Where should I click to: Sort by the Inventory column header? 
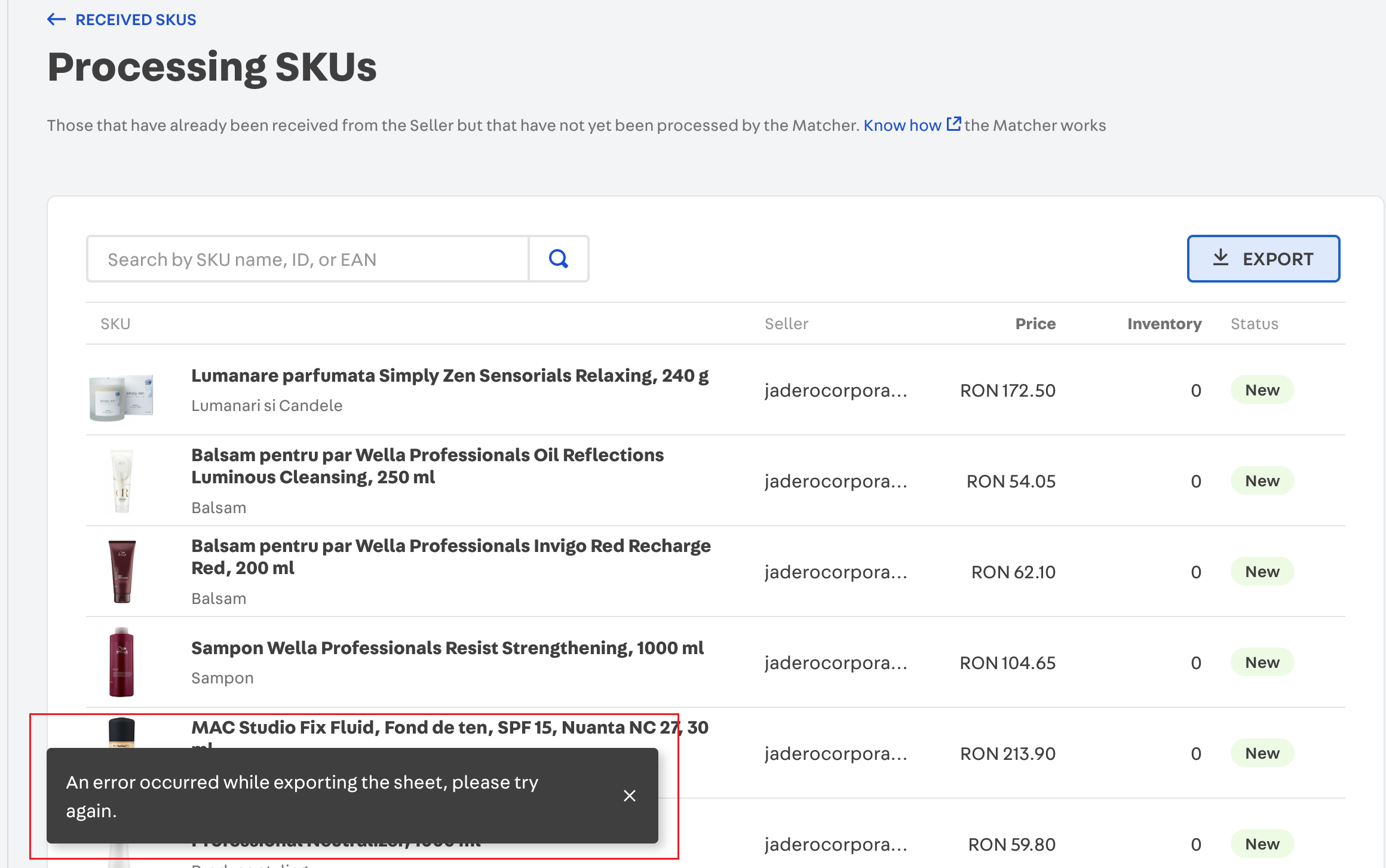click(x=1164, y=324)
